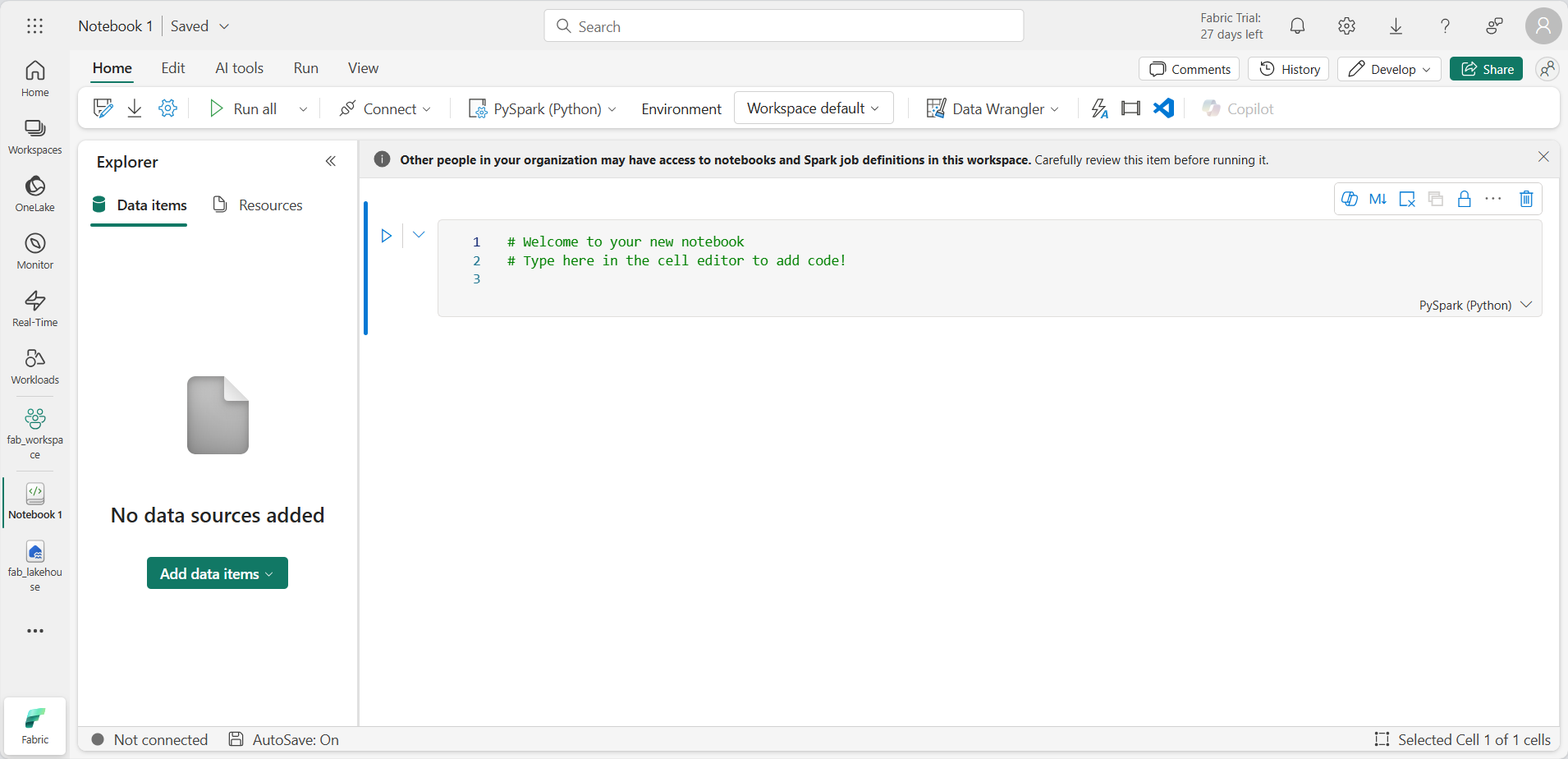Expand the Saved status dropdown
The height and width of the screenshot is (759, 1568).
pyautogui.click(x=200, y=26)
